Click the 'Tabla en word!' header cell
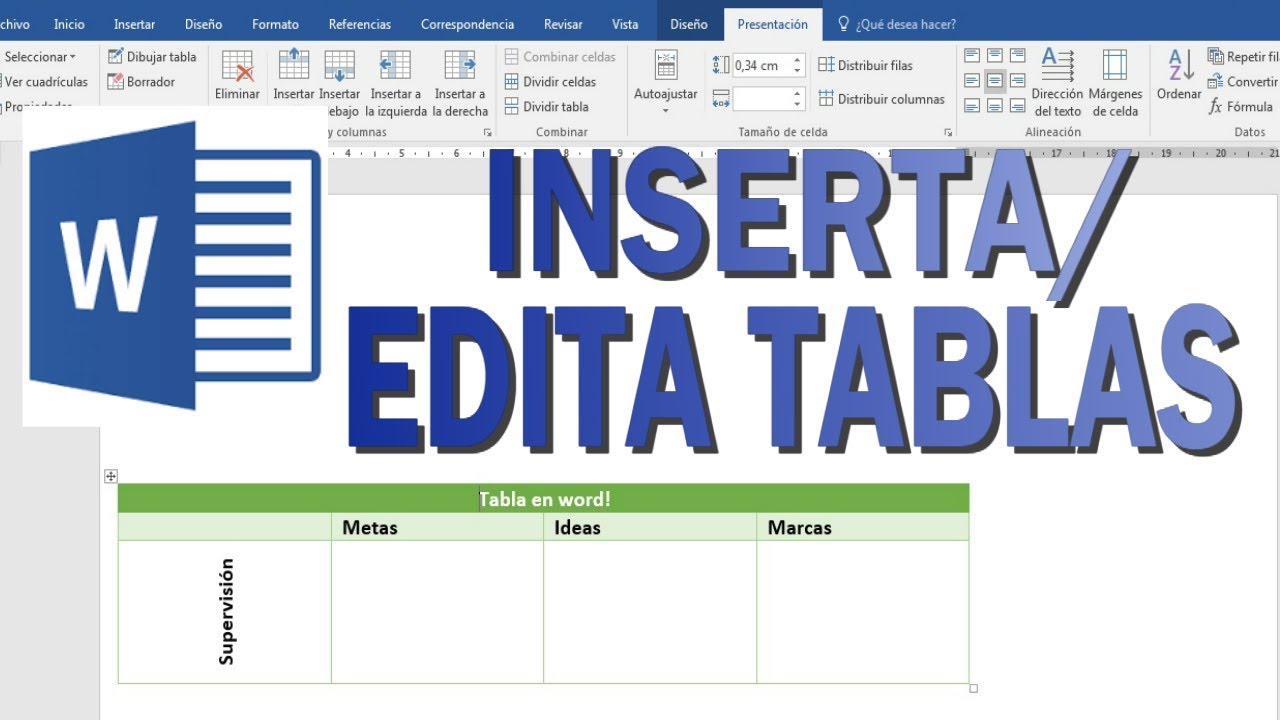1280x720 pixels. [x=544, y=498]
